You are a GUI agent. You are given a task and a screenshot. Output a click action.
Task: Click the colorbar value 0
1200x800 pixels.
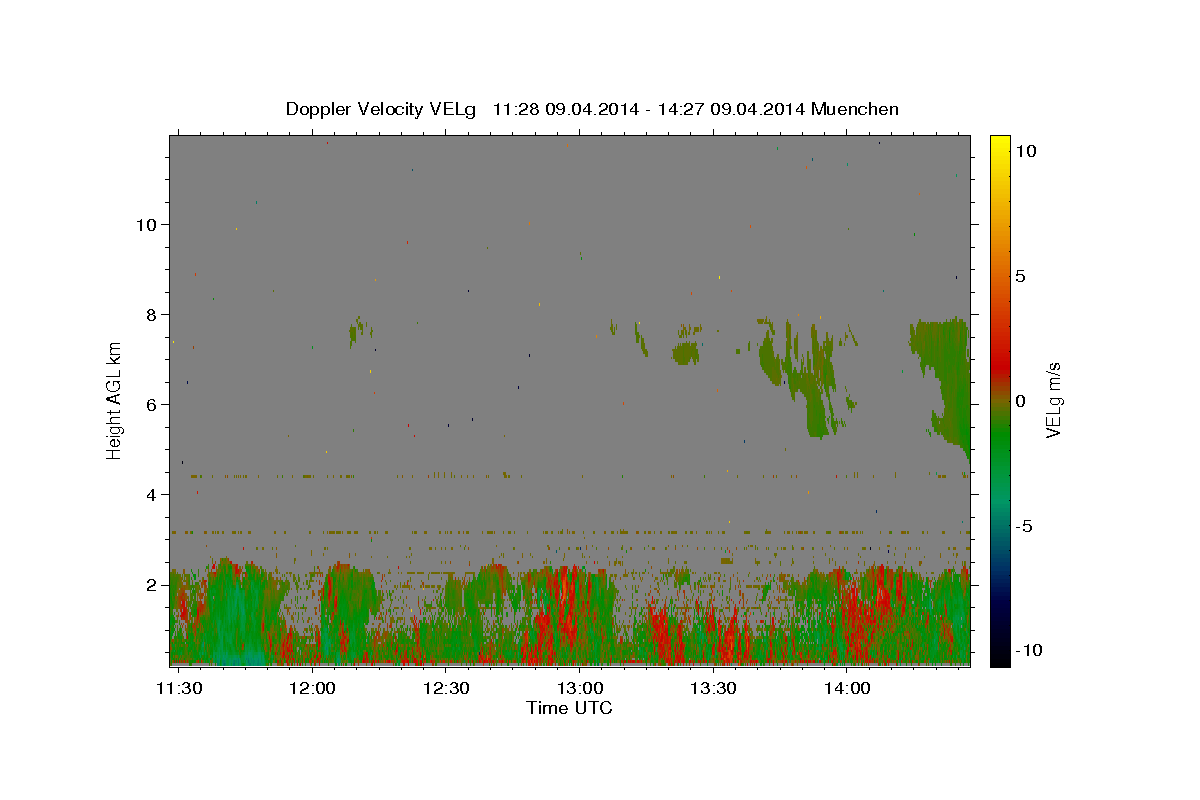[1020, 401]
